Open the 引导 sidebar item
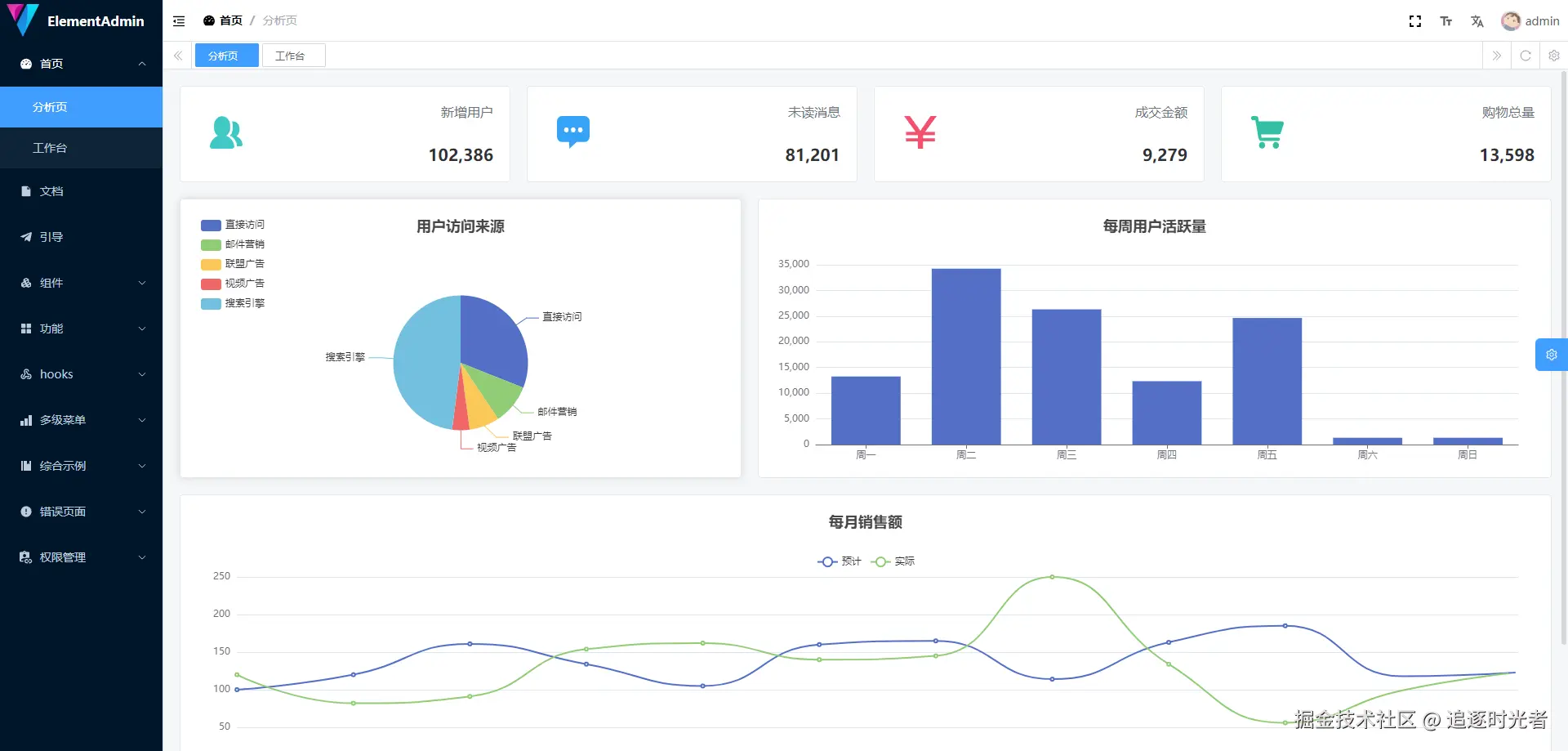 (82, 237)
